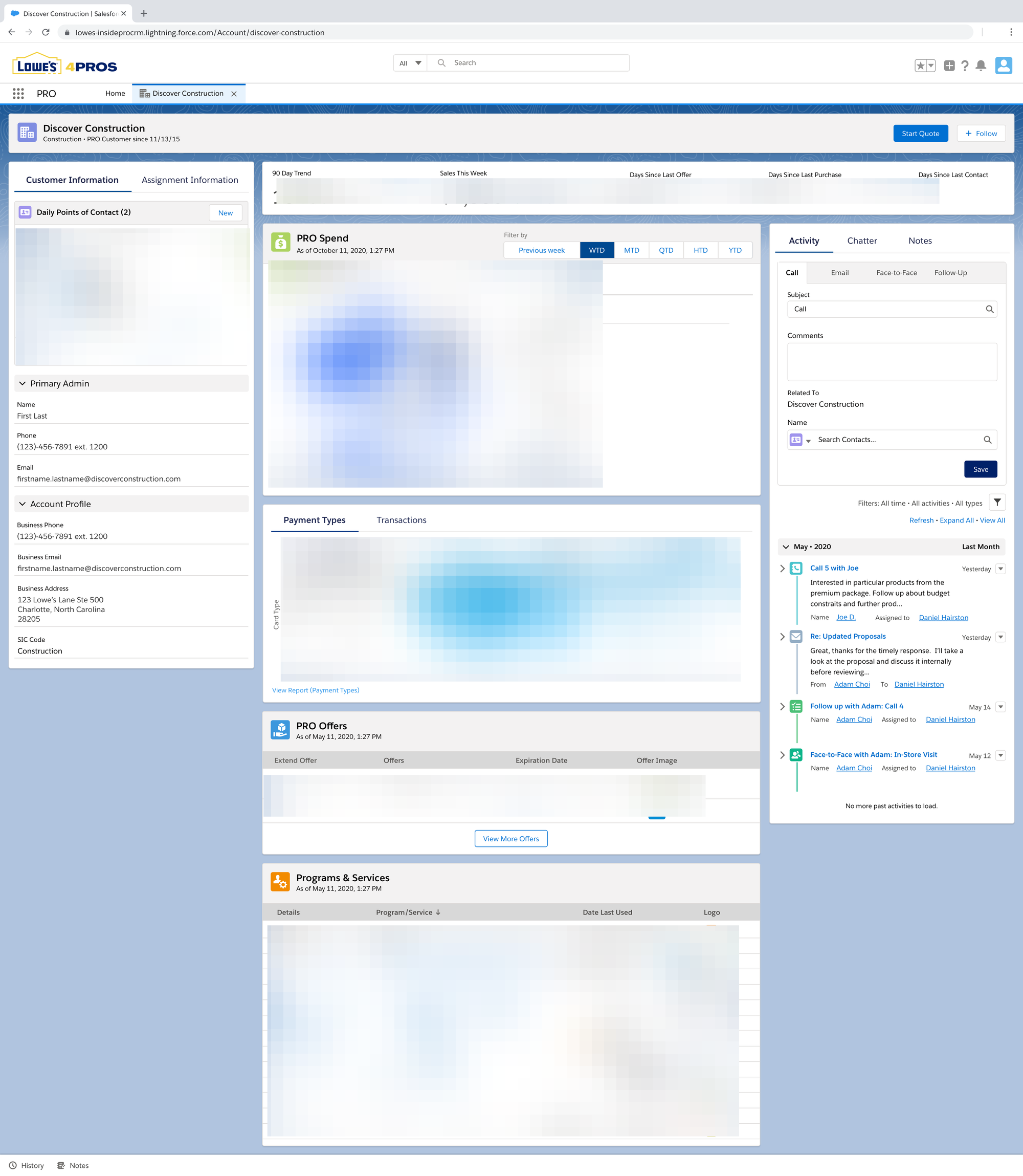The width and height of the screenshot is (1023, 1176).
Task: Open the help question mark icon
Action: pos(965,66)
